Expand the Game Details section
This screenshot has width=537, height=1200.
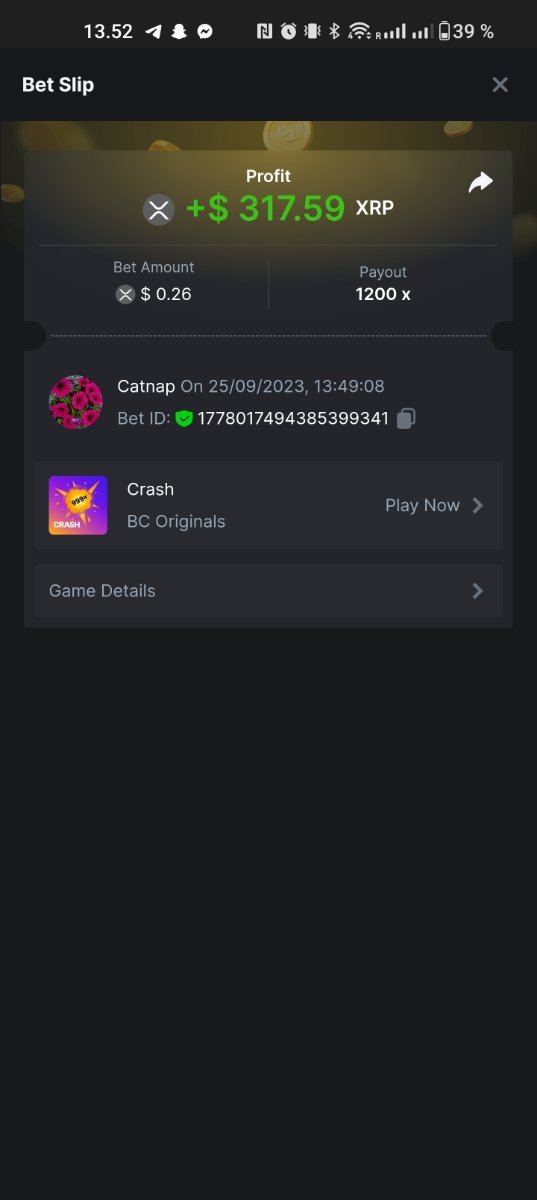268,591
